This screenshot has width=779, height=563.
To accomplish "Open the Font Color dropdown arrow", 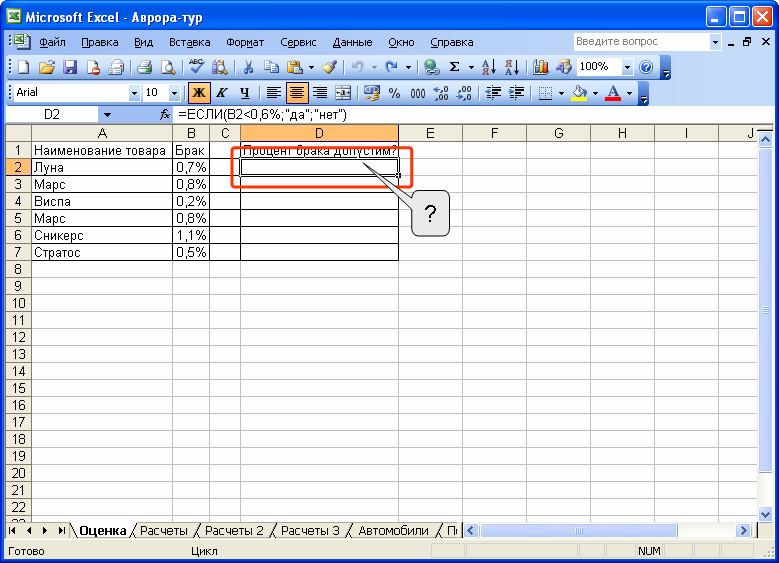I will pos(629,93).
